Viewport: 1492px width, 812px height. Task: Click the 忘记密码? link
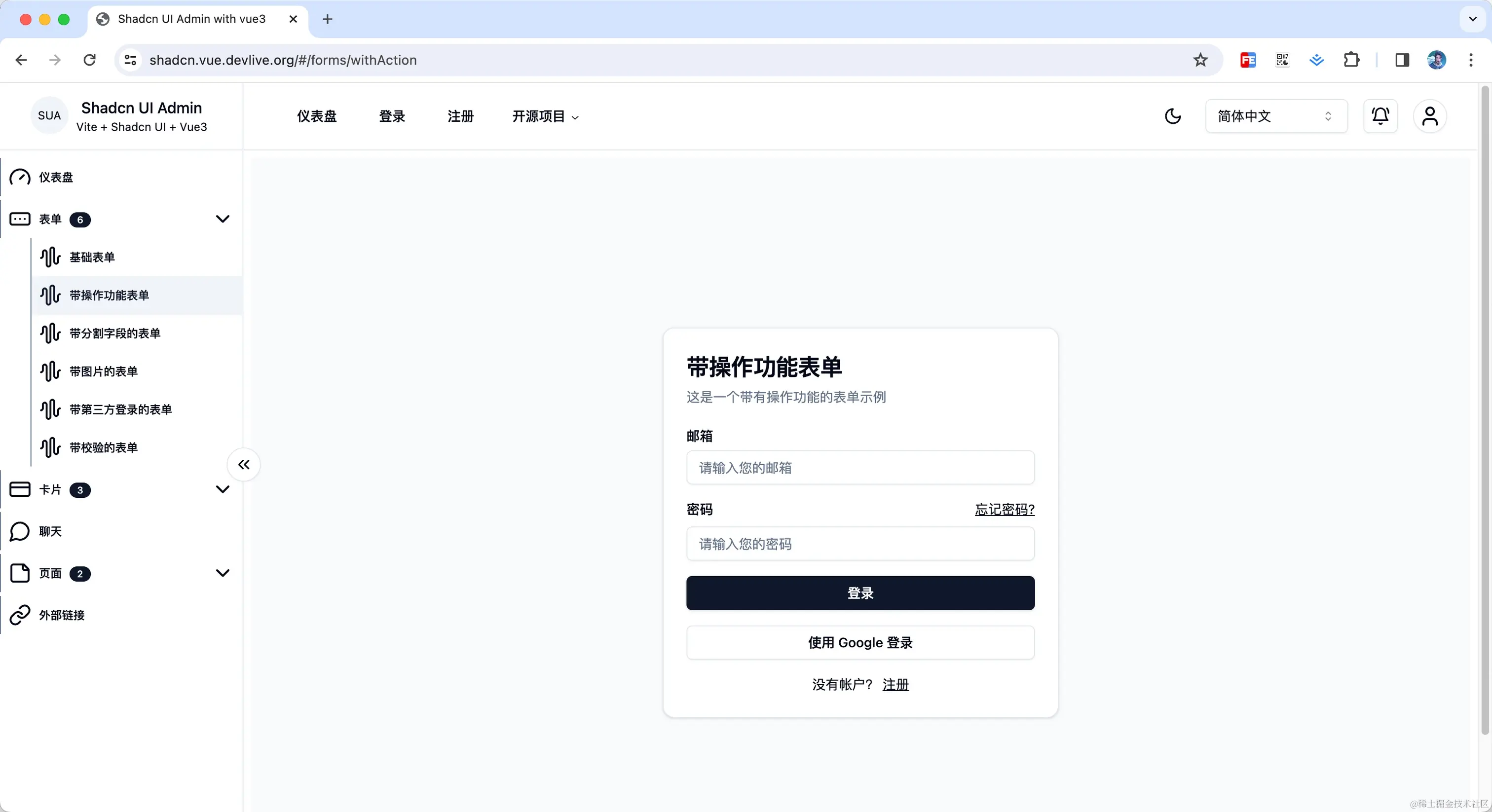coord(1005,509)
